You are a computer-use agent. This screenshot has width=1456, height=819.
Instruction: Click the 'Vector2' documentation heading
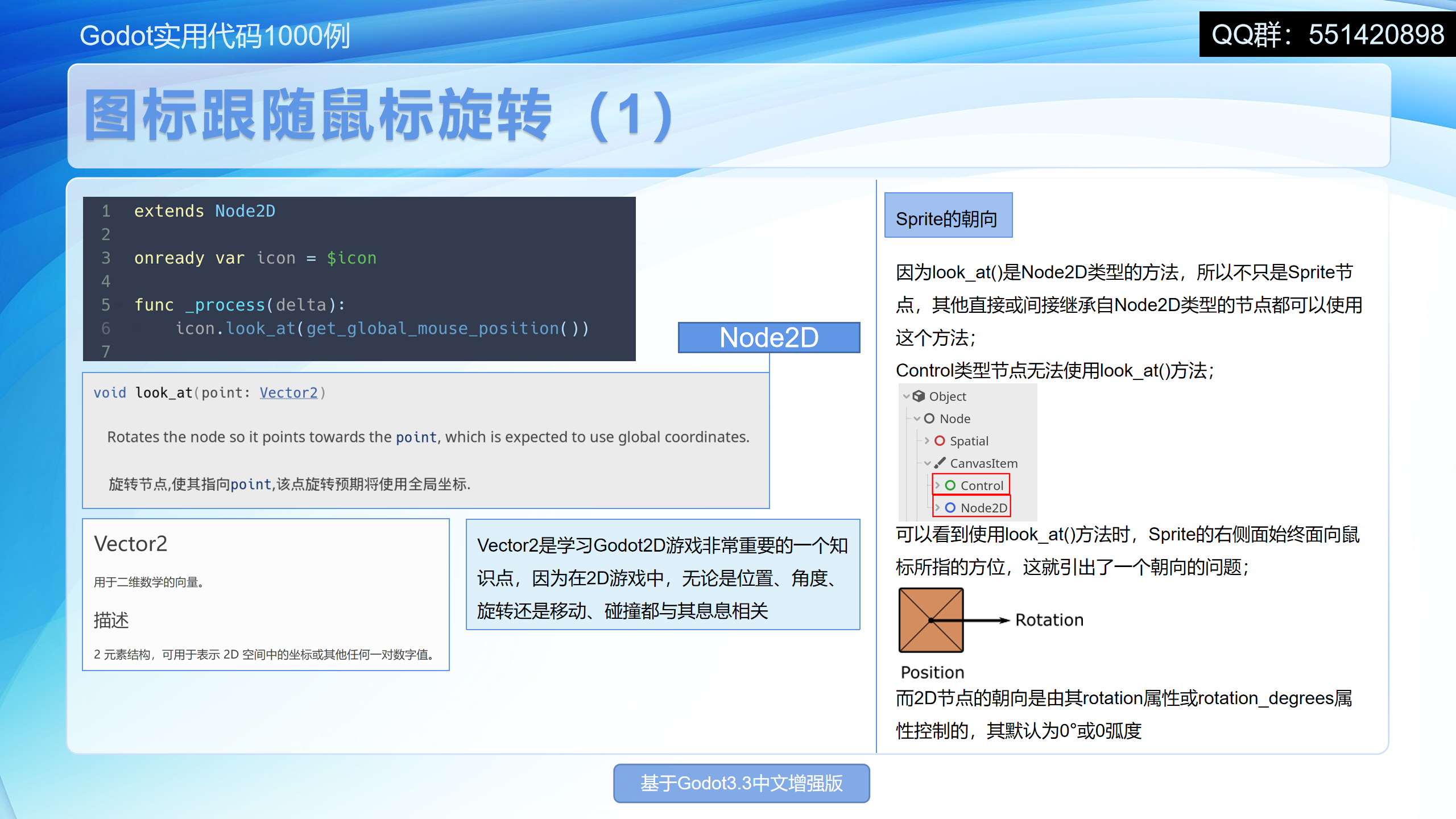coord(131,544)
